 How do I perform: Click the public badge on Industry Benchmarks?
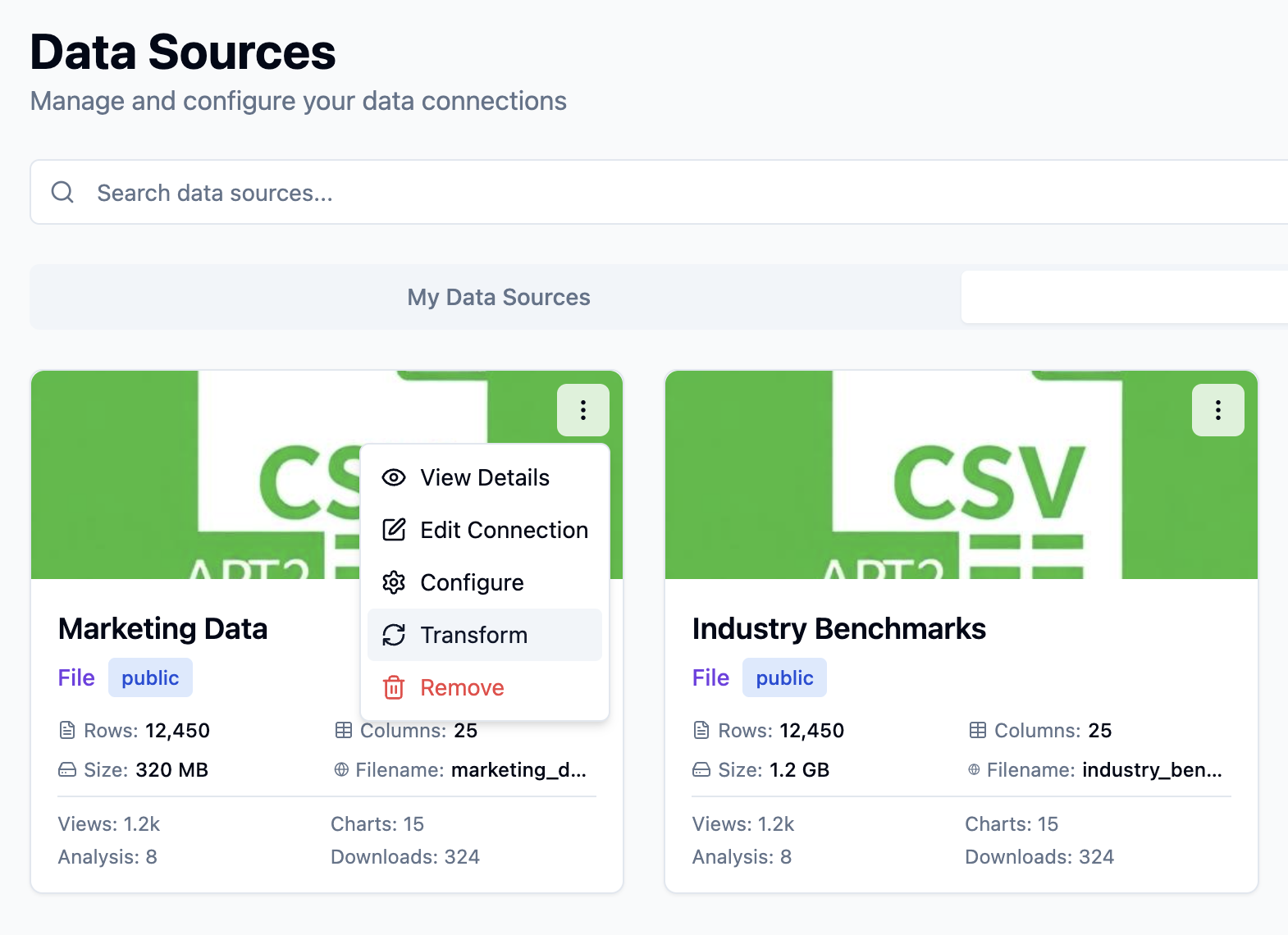[x=784, y=678]
